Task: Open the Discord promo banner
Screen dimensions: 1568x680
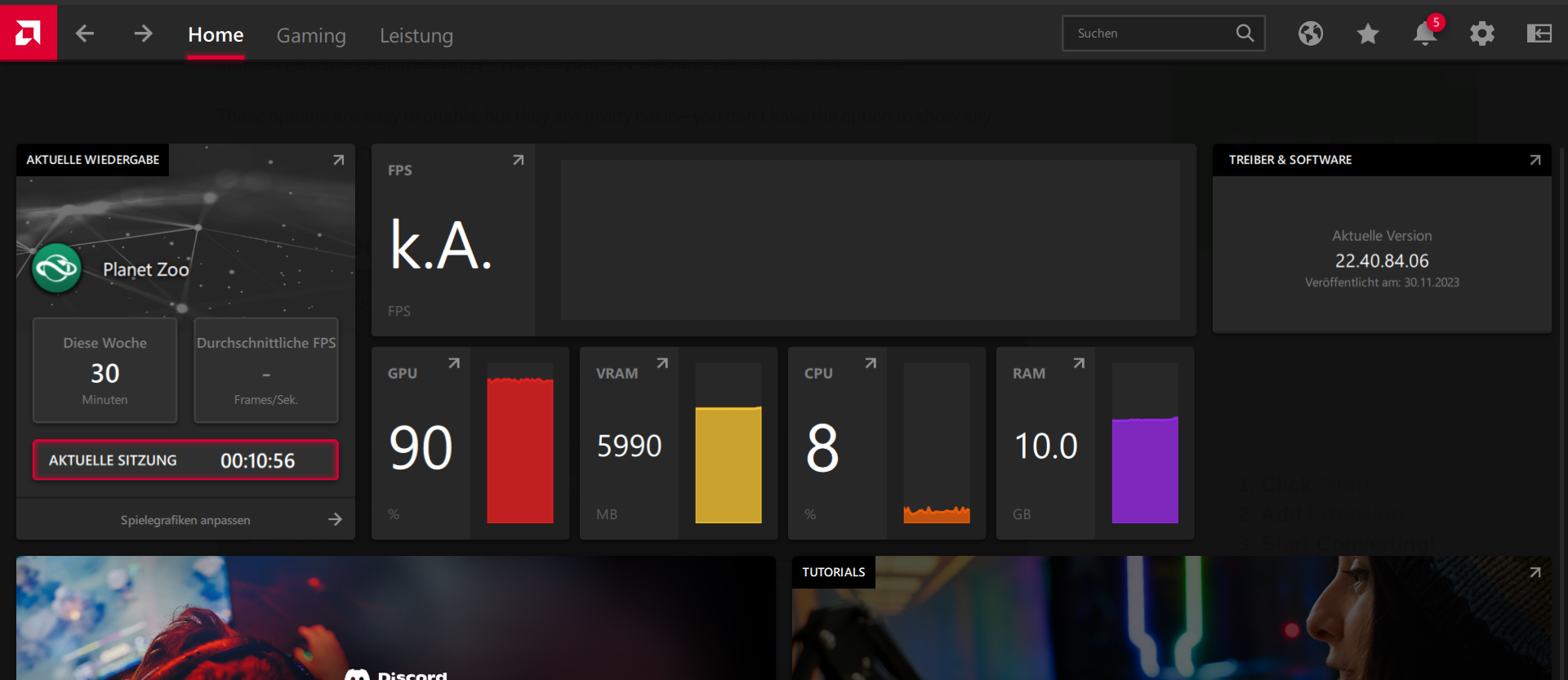Action: click(396, 618)
